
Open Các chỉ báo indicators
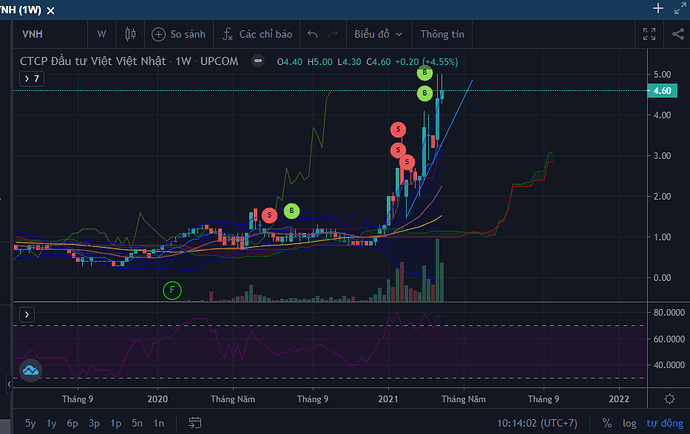click(x=257, y=34)
